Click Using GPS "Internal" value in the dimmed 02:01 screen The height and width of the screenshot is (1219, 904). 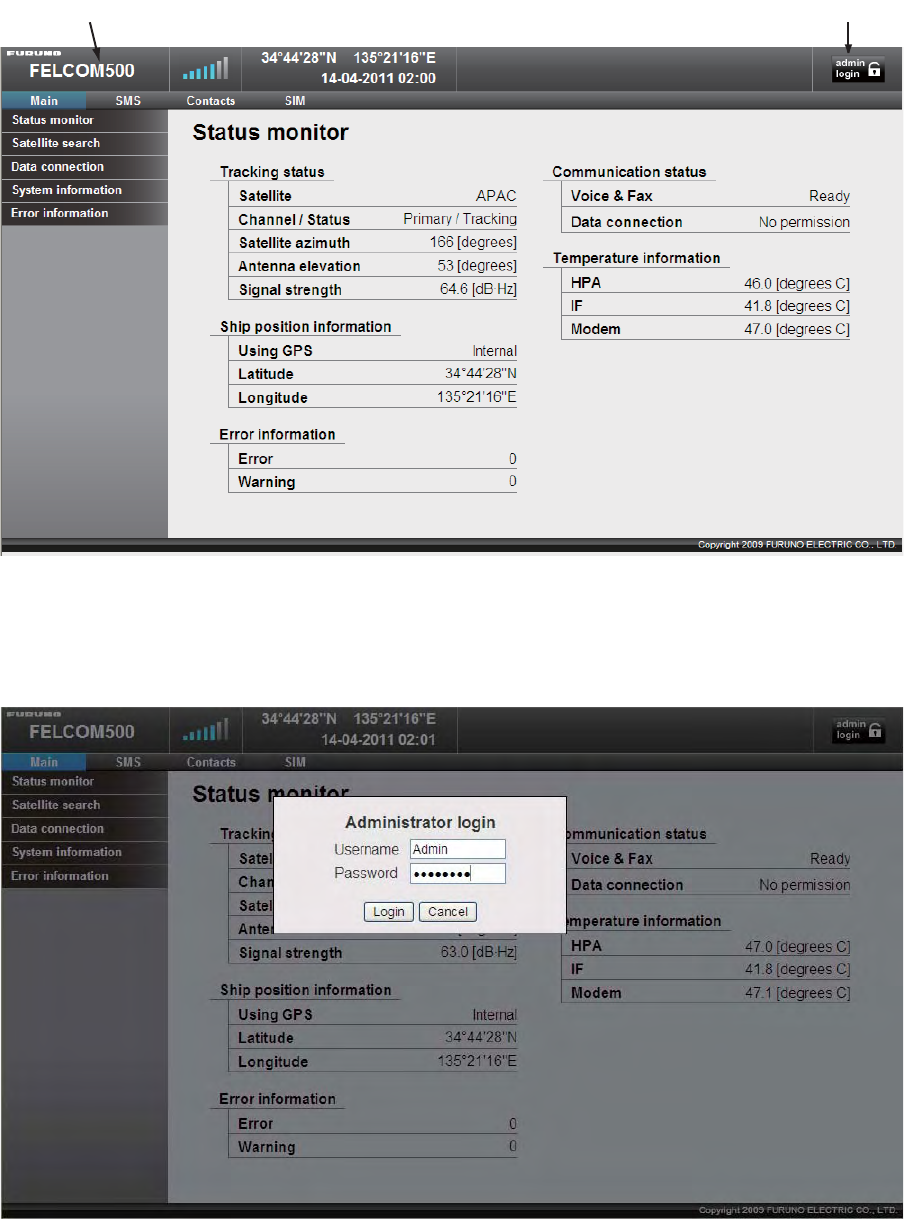495,1014
